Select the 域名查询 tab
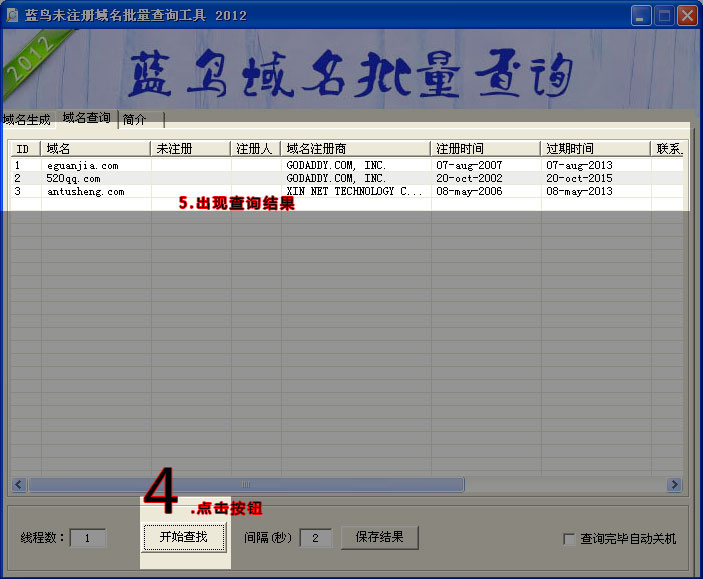This screenshot has width=703, height=579. (x=86, y=118)
